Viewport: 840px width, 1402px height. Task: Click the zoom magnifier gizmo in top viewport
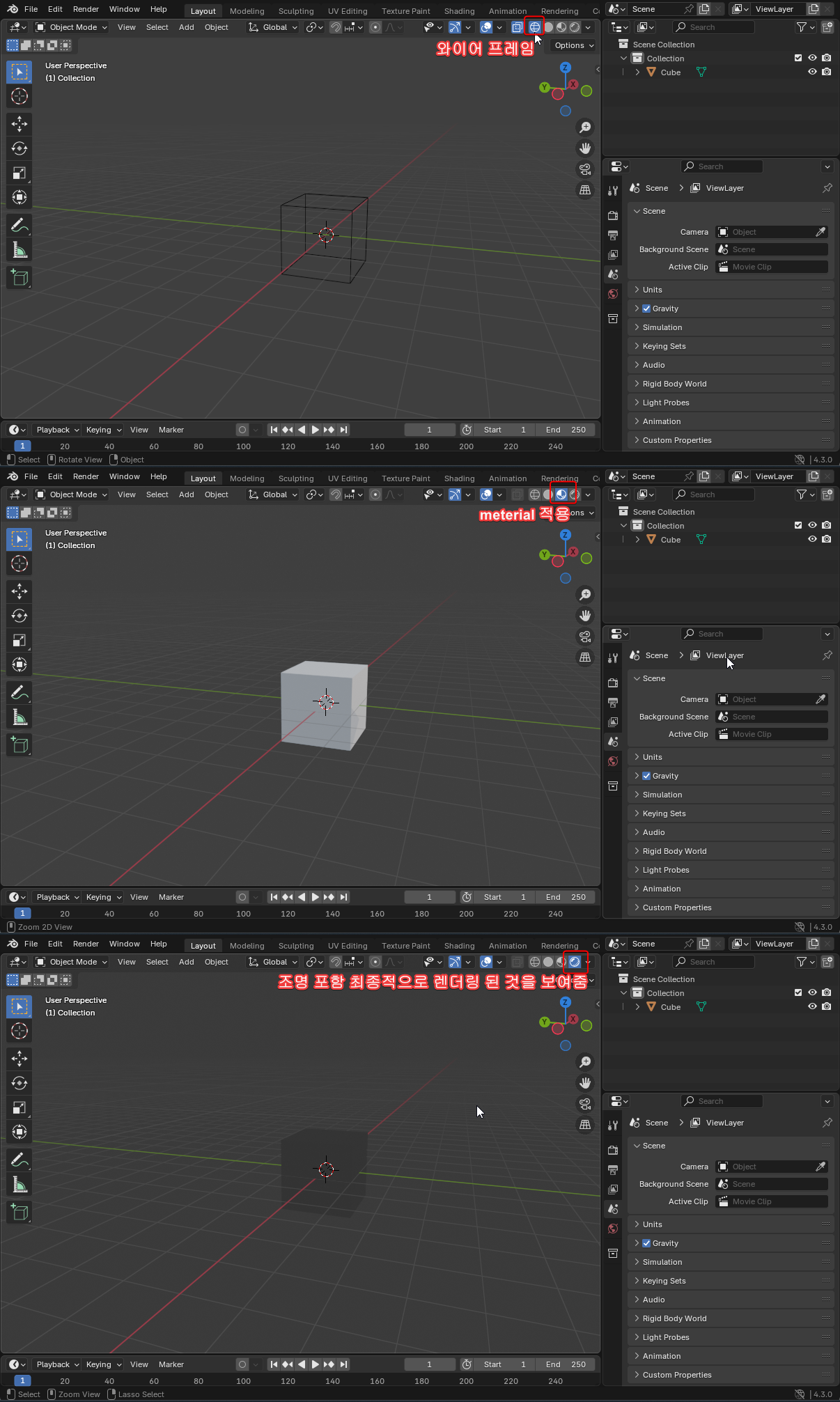(x=585, y=127)
